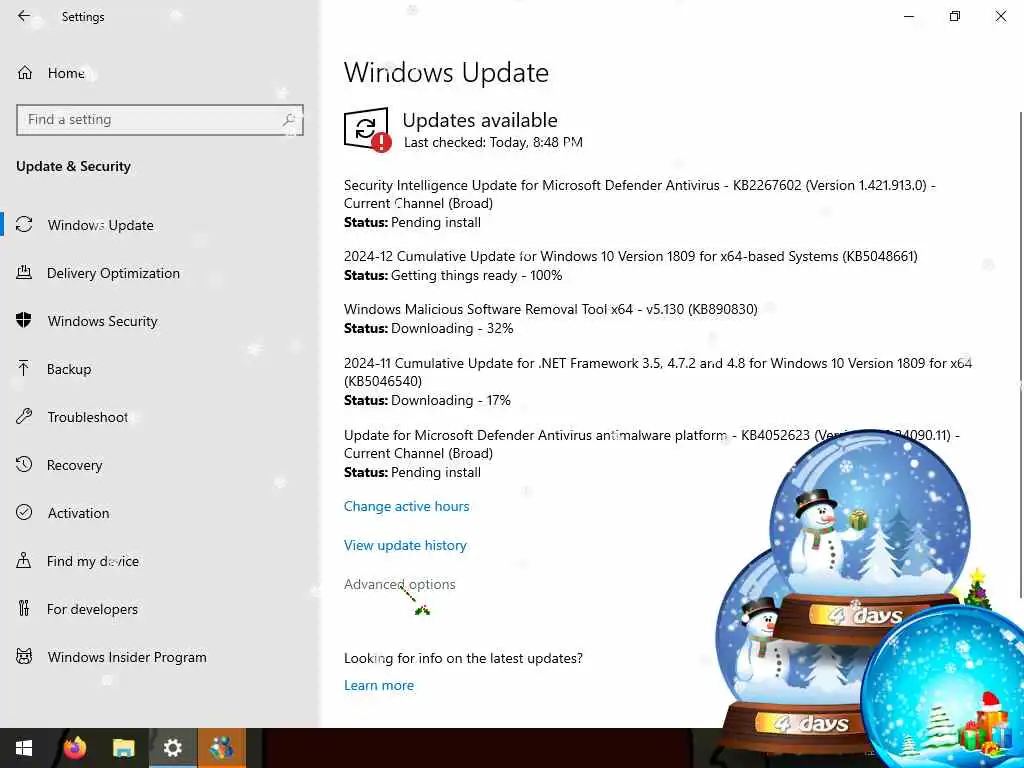The image size is (1024, 768).
Task: Click the Find my device icon
Action: (24, 560)
